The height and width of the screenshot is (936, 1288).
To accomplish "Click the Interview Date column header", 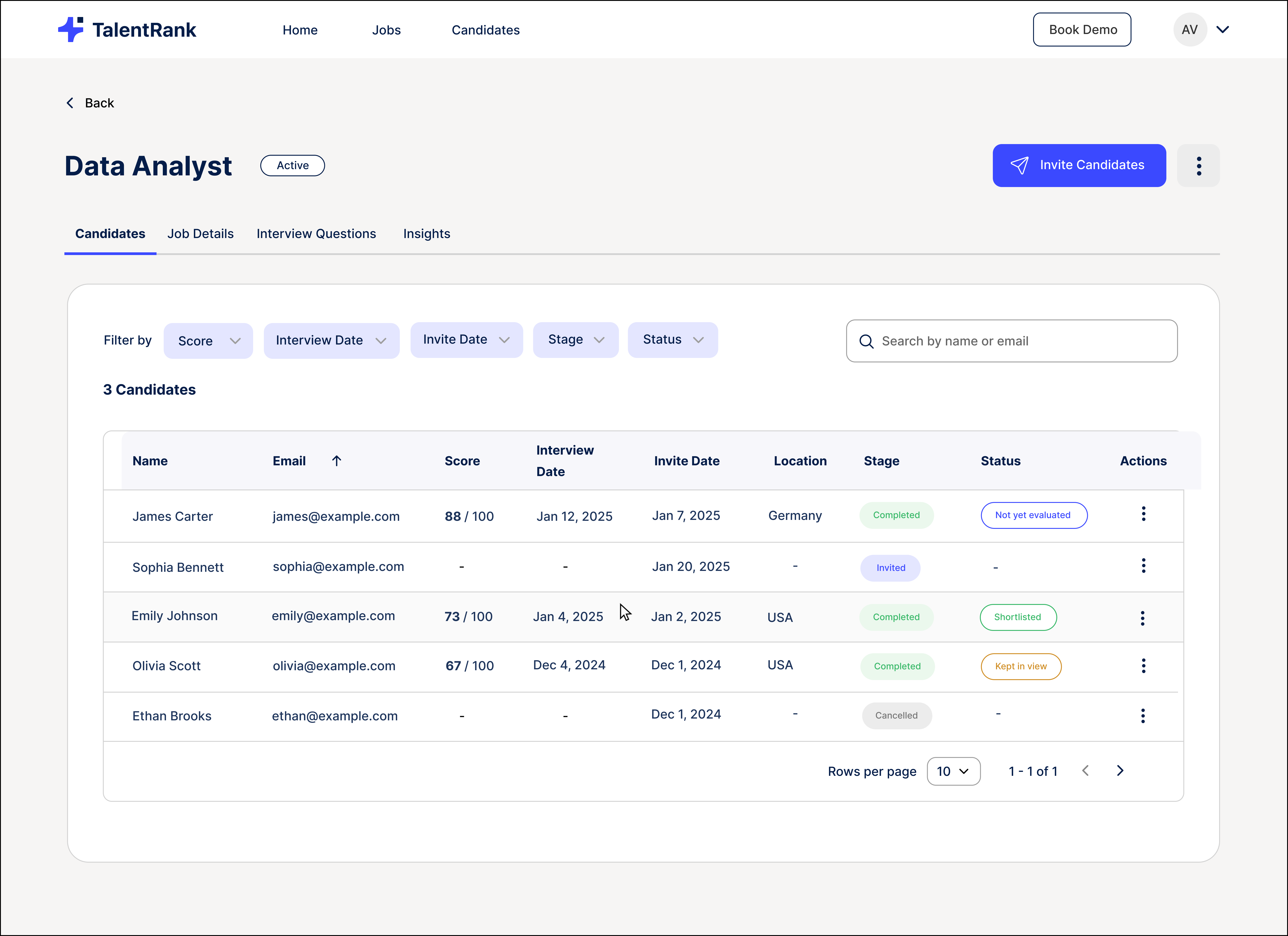I will click(565, 461).
